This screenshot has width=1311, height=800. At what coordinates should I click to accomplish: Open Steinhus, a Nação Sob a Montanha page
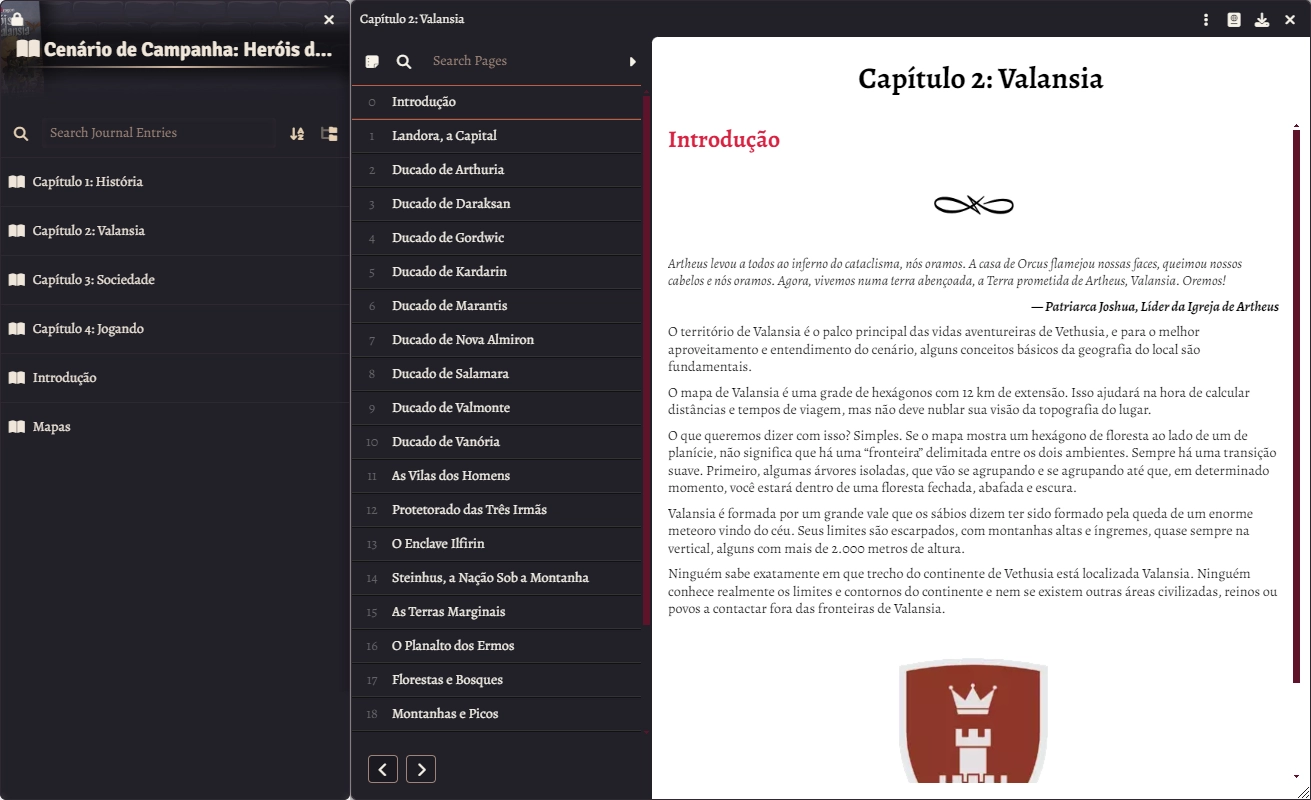click(496, 578)
